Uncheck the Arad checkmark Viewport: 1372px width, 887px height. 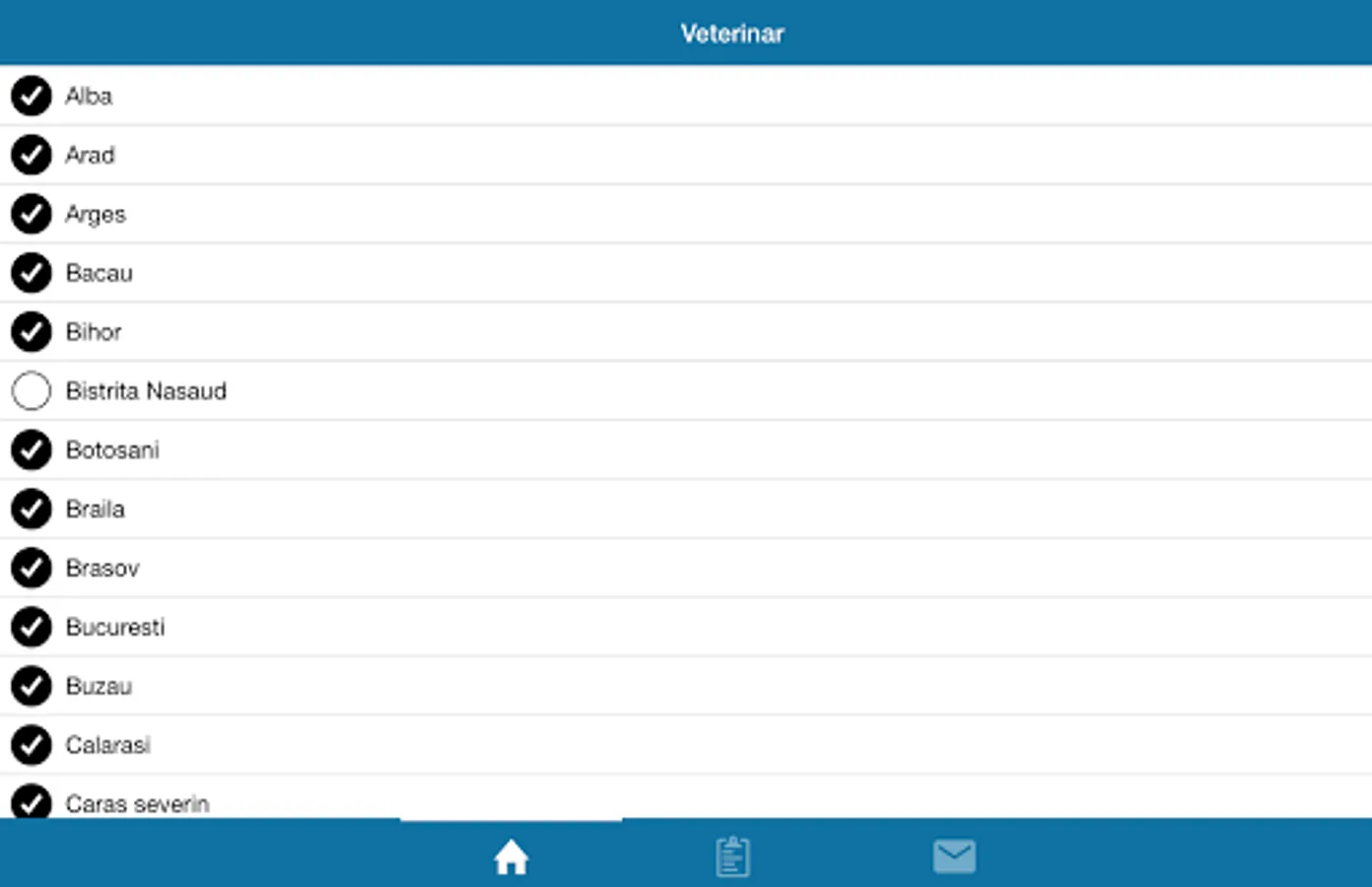point(32,155)
